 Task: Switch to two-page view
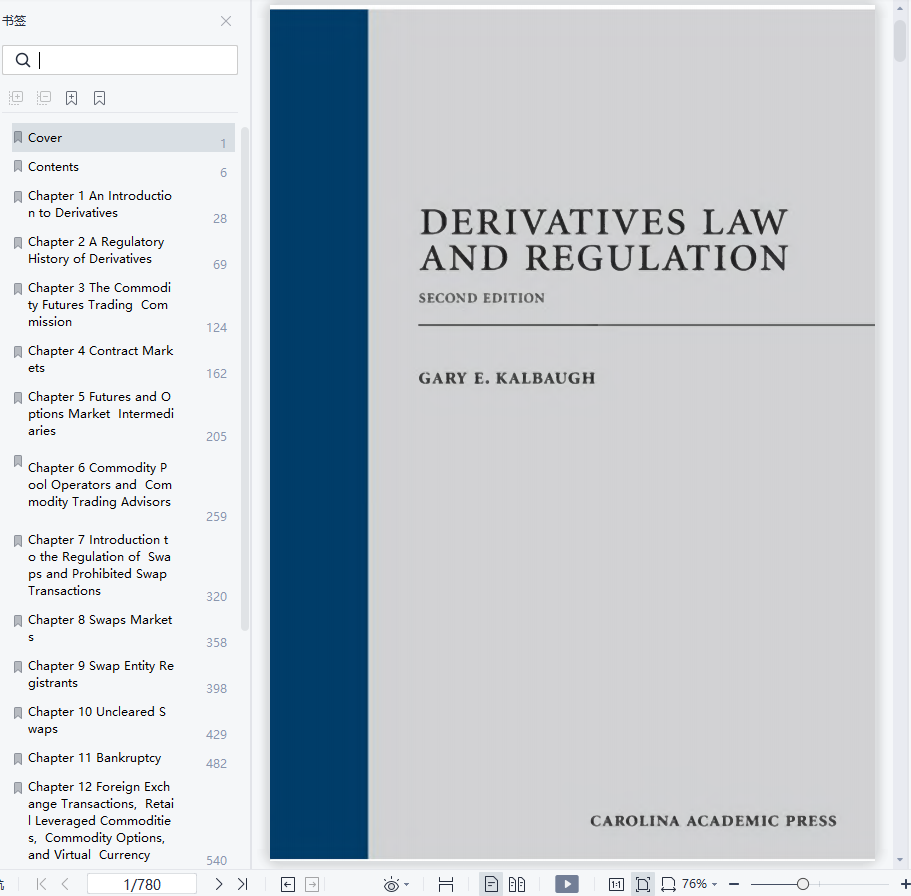pyautogui.click(x=517, y=884)
